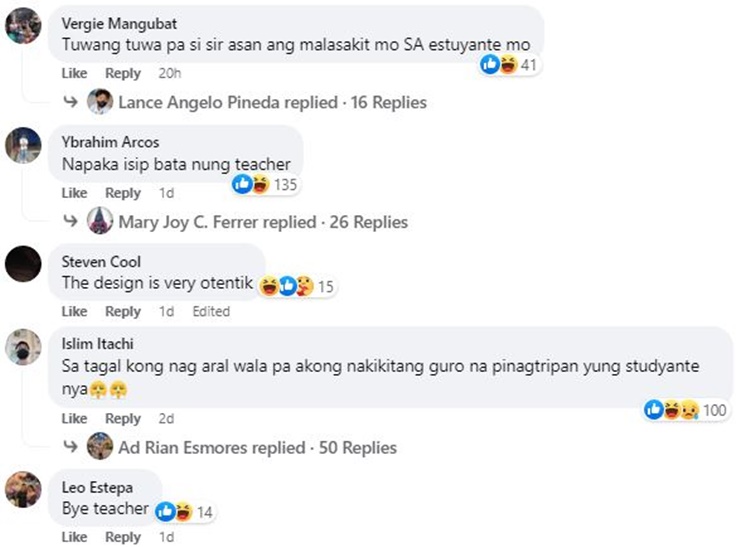
Task: Expand 26 replies under Mary Joy C. Ferrer
Action: [x=262, y=222]
